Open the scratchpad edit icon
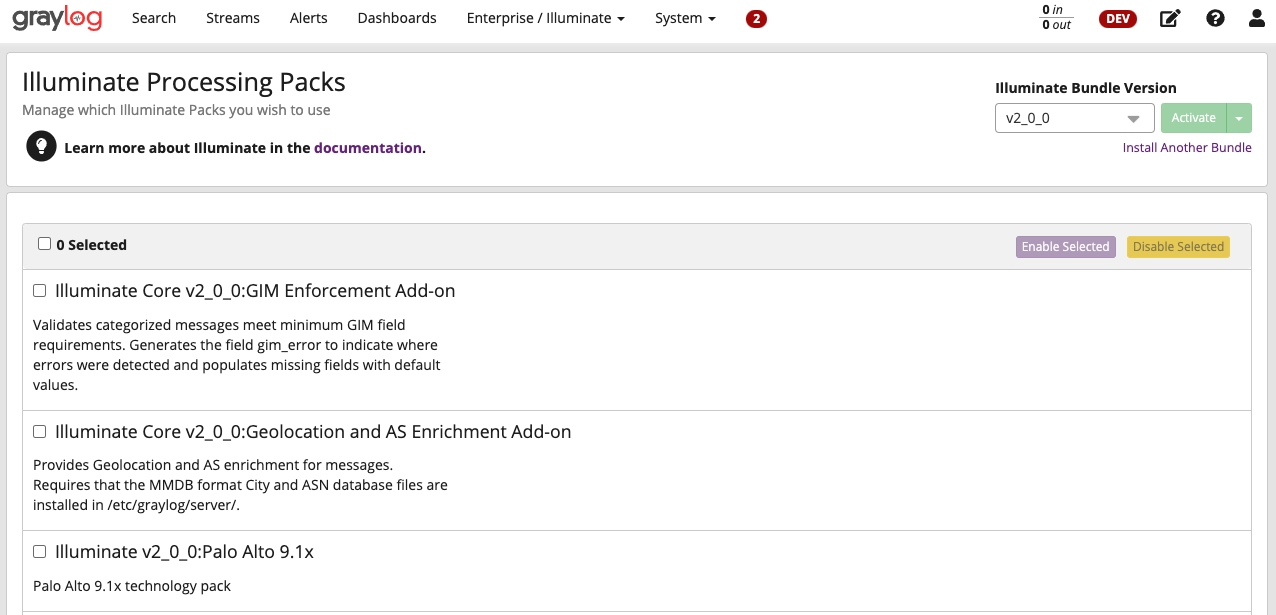Image resolution: width=1276 pixels, height=615 pixels. coord(1169,18)
